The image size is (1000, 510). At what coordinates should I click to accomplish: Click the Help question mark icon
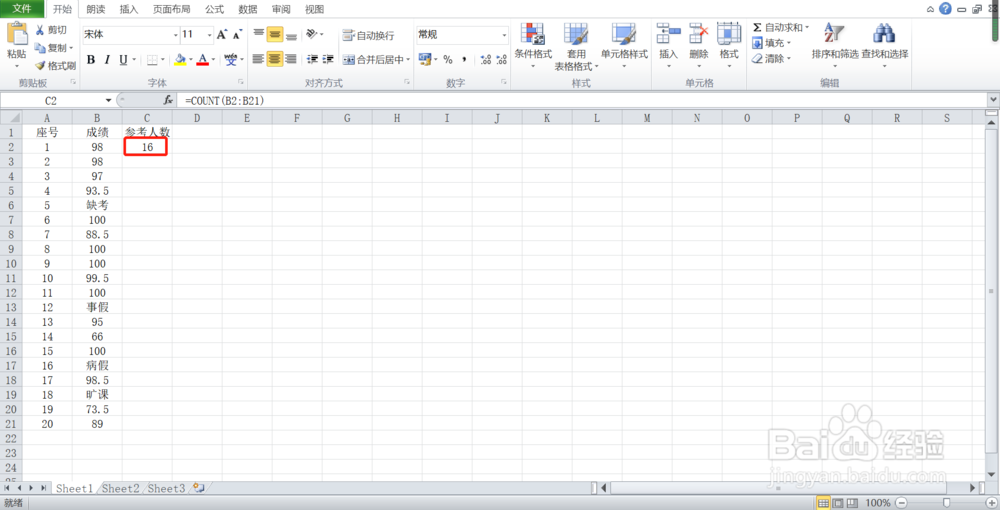945,8
